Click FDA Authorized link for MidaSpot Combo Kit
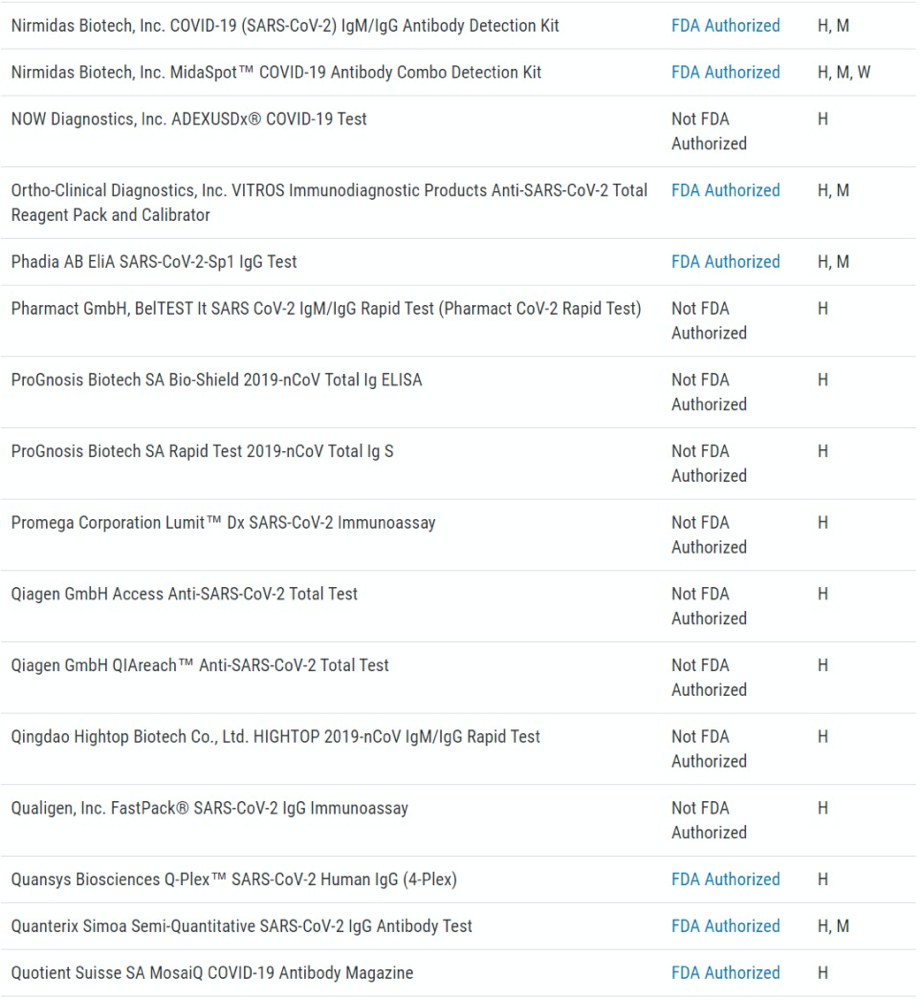This screenshot has width=922, height=1000. pyautogui.click(x=725, y=73)
